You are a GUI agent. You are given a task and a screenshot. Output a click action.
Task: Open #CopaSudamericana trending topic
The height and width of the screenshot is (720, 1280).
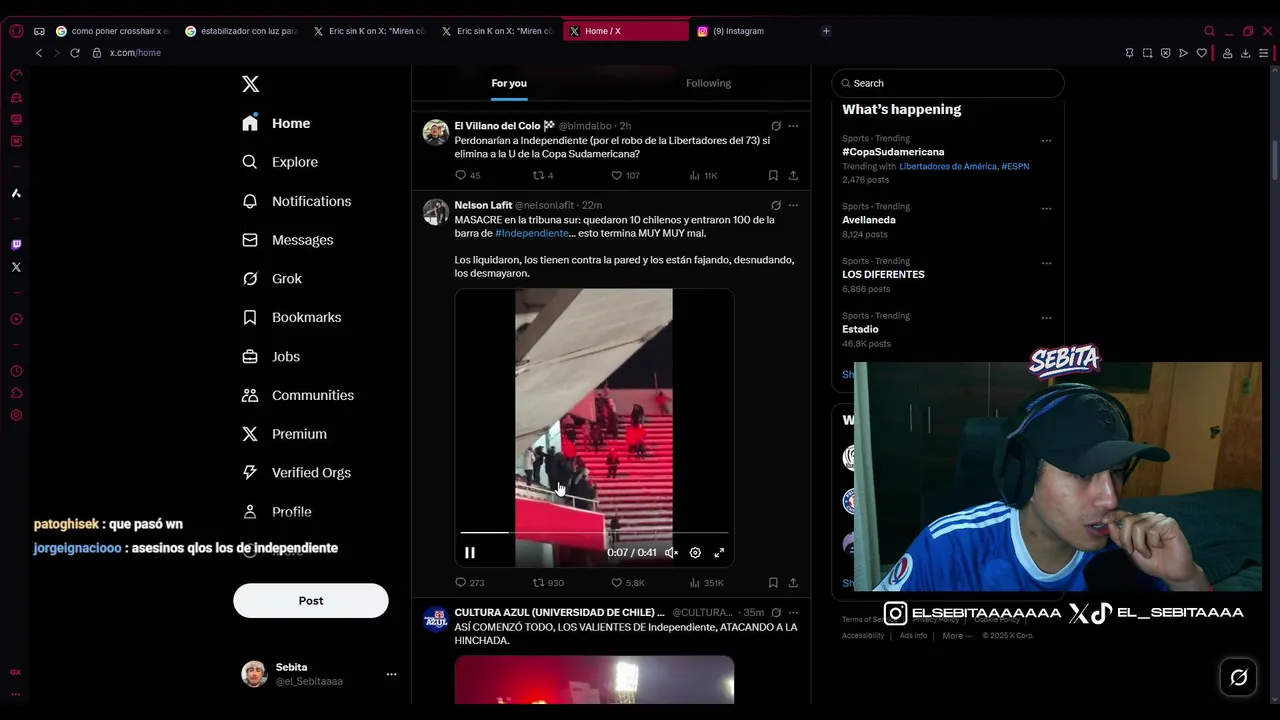(x=893, y=152)
